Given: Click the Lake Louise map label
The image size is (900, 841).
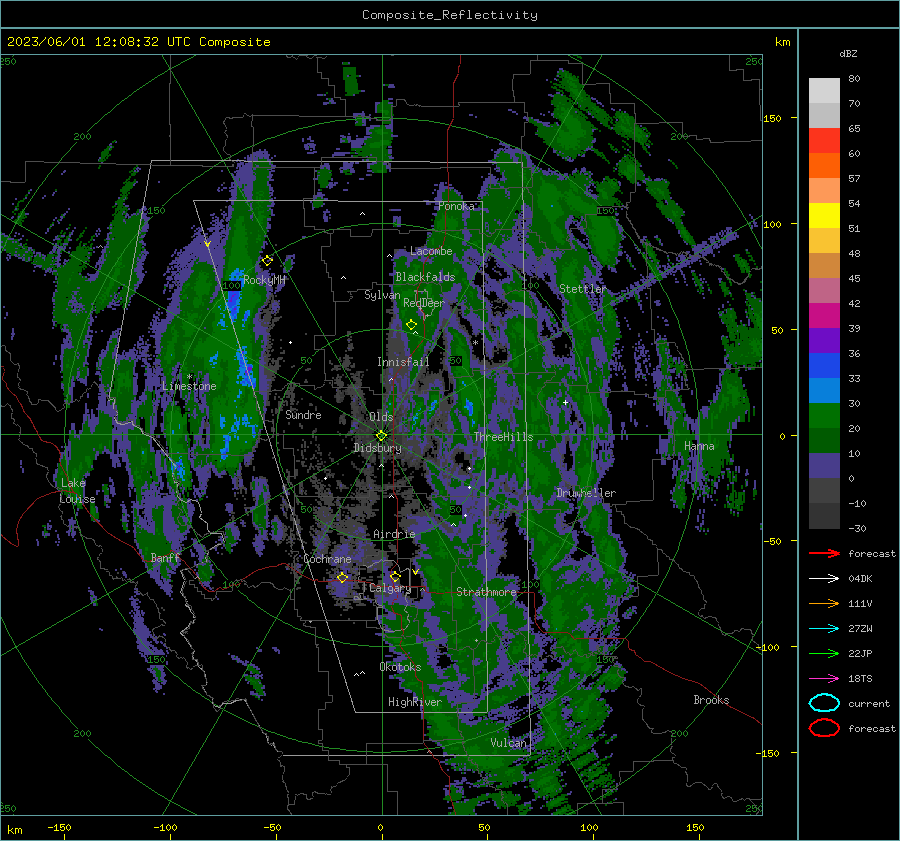Looking at the screenshot, I should [x=77, y=491].
